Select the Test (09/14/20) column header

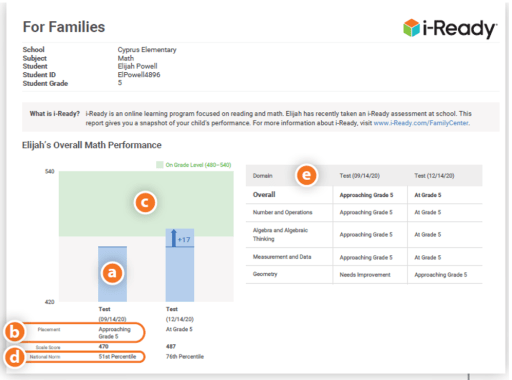tap(359, 176)
